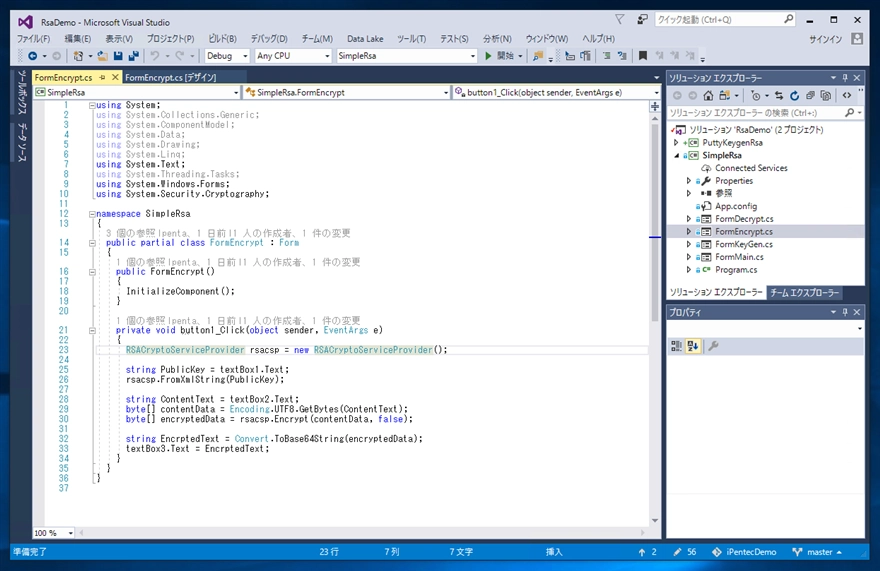
Task: Open the デバッグ(D) menu
Action: tap(269, 39)
